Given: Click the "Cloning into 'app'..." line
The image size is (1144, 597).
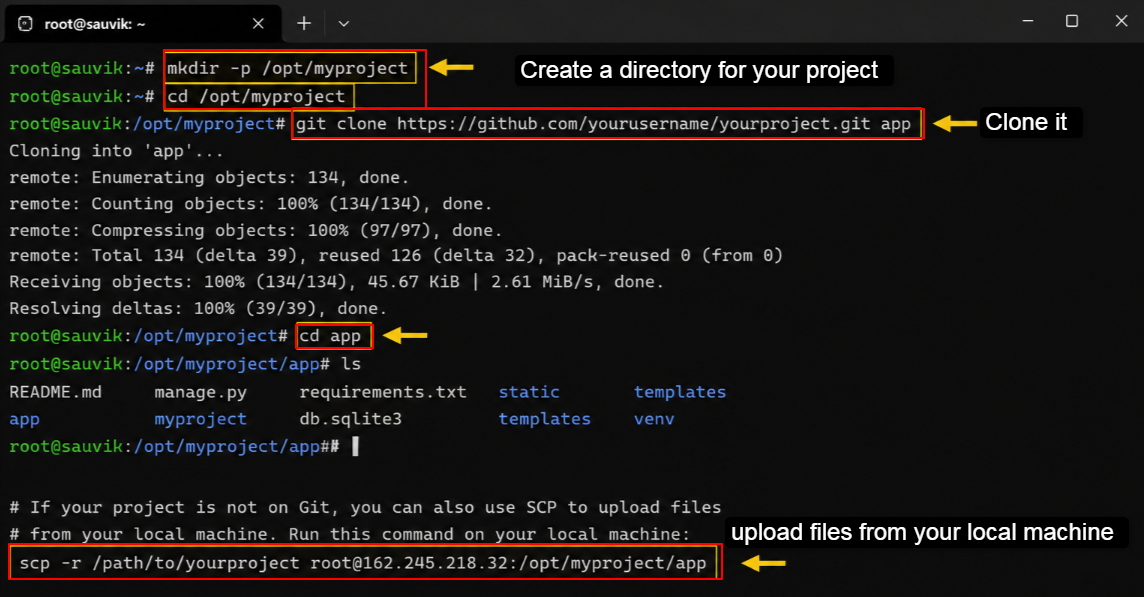Looking at the screenshot, I should click(116, 151).
